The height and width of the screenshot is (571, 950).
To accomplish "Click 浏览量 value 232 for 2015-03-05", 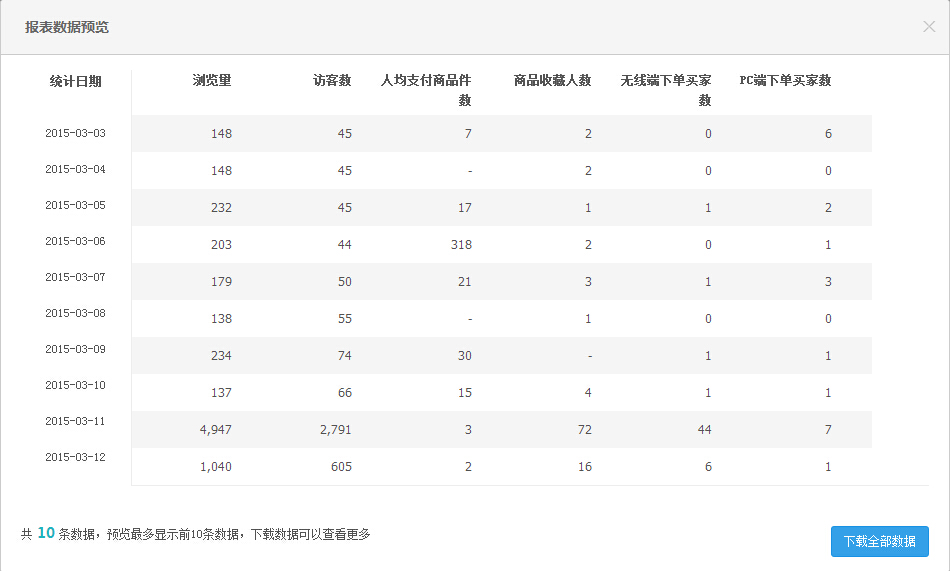I will pyautogui.click(x=221, y=207).
